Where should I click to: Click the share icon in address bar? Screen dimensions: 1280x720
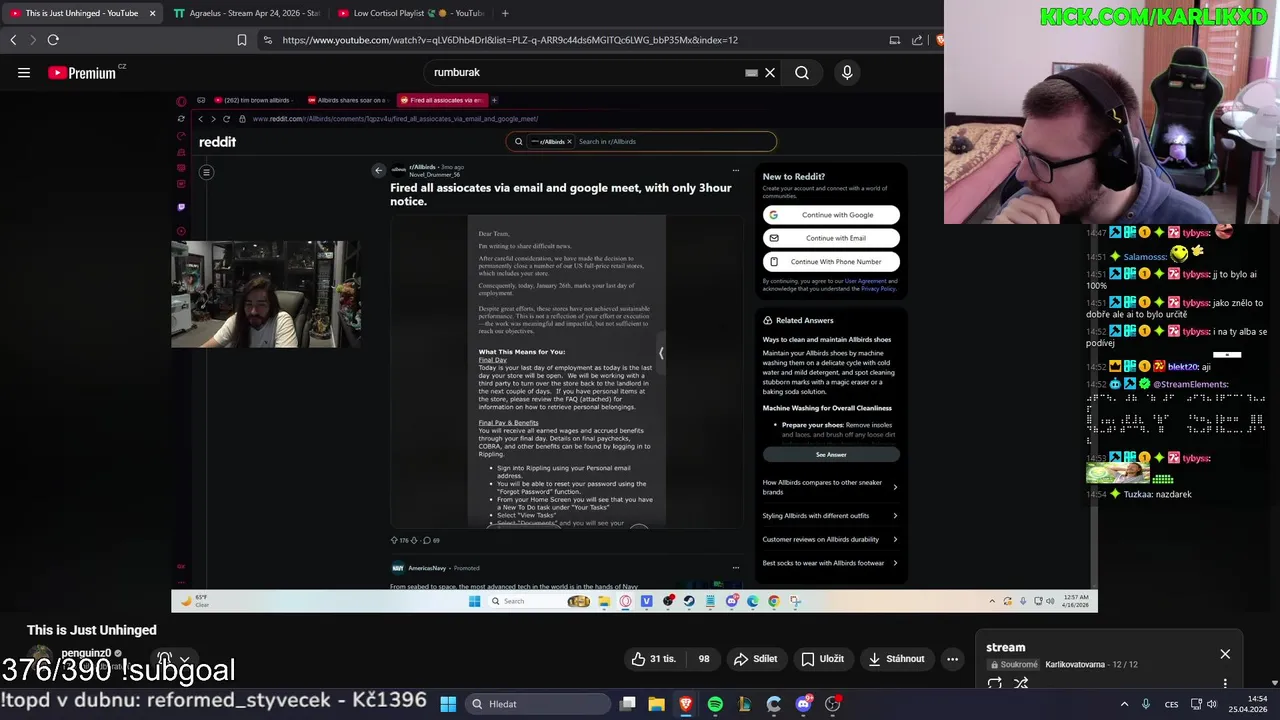point(917,40)
